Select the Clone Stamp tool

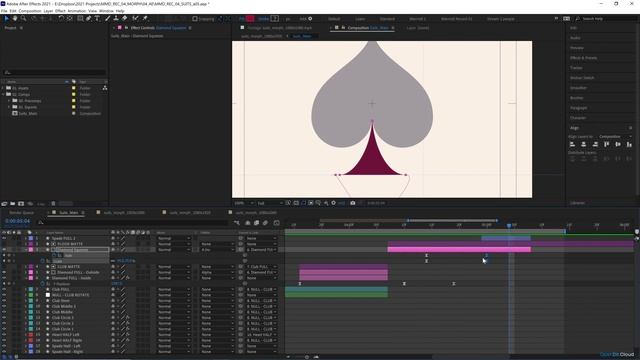coord(116,19)
